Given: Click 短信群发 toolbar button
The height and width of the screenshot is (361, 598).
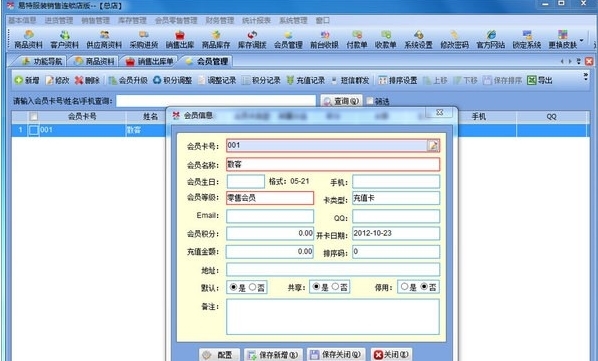Looking at the screenshot, I should point(350,80).
